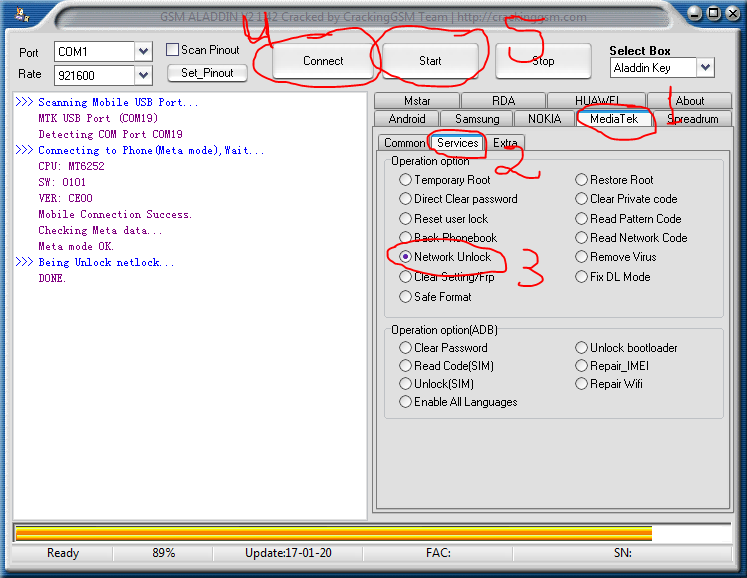The height and width of the screenshot is (578, 747).
Task: Switch to the Mstar tab
Action: pyautogui.click(x=417, y=101)
